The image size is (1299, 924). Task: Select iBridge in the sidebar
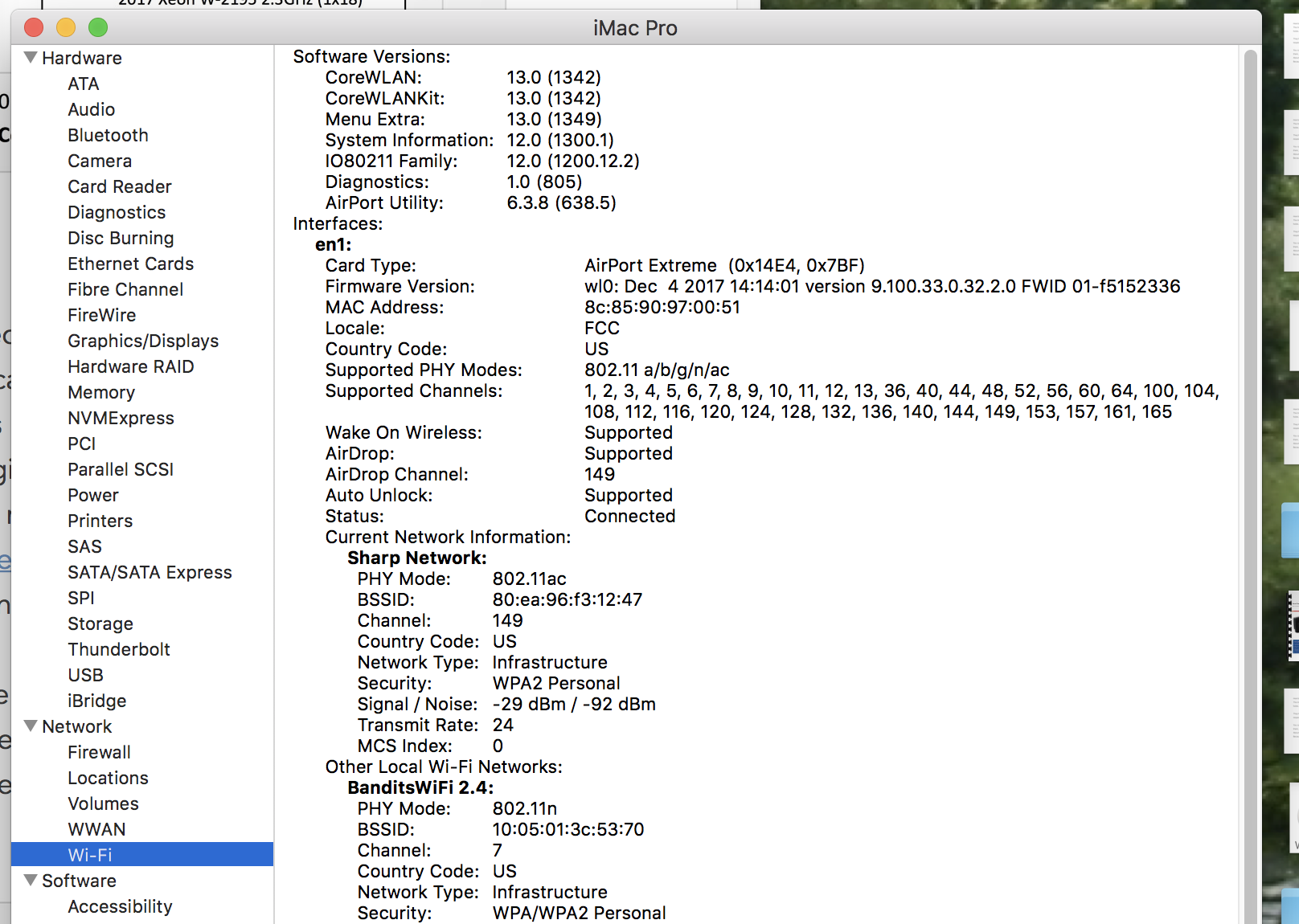(x=97, y=701)
